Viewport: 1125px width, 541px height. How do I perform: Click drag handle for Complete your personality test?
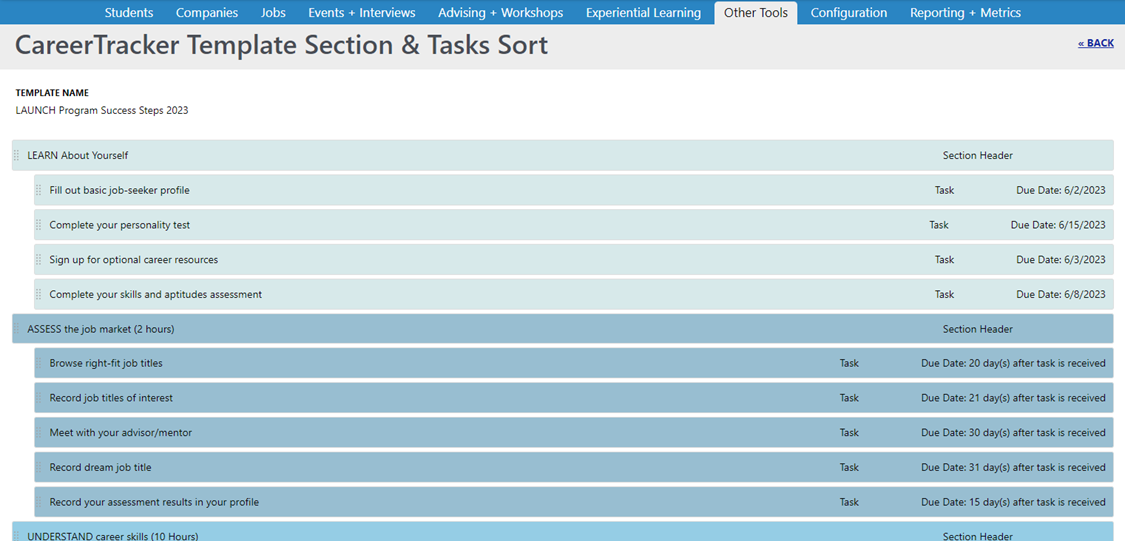pyautogui.click(x=39, y=225)
